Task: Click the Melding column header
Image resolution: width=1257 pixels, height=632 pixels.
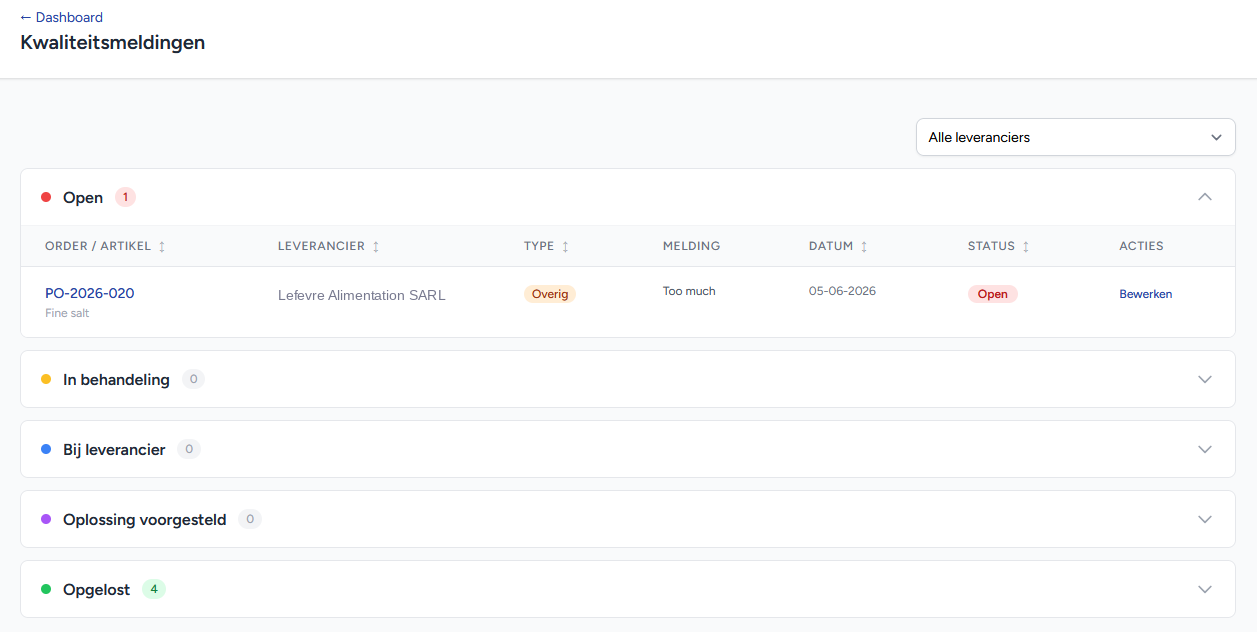Action: click(x=691, y=246)
